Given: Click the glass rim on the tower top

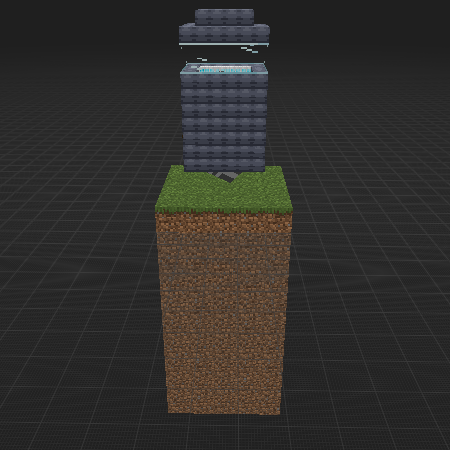Looking at the screenshot, I should click(224, 69).
